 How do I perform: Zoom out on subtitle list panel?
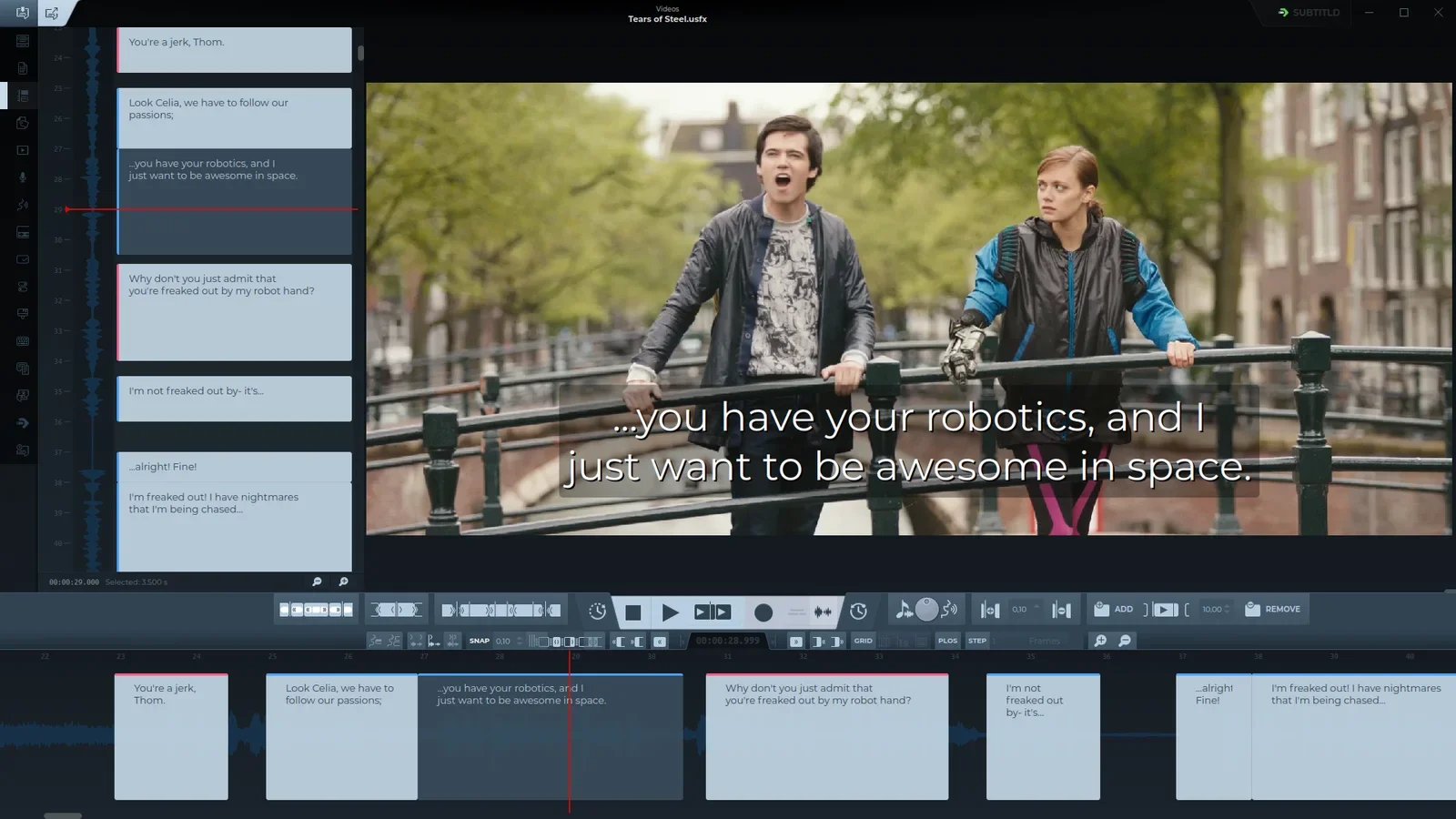coord(317,581)
